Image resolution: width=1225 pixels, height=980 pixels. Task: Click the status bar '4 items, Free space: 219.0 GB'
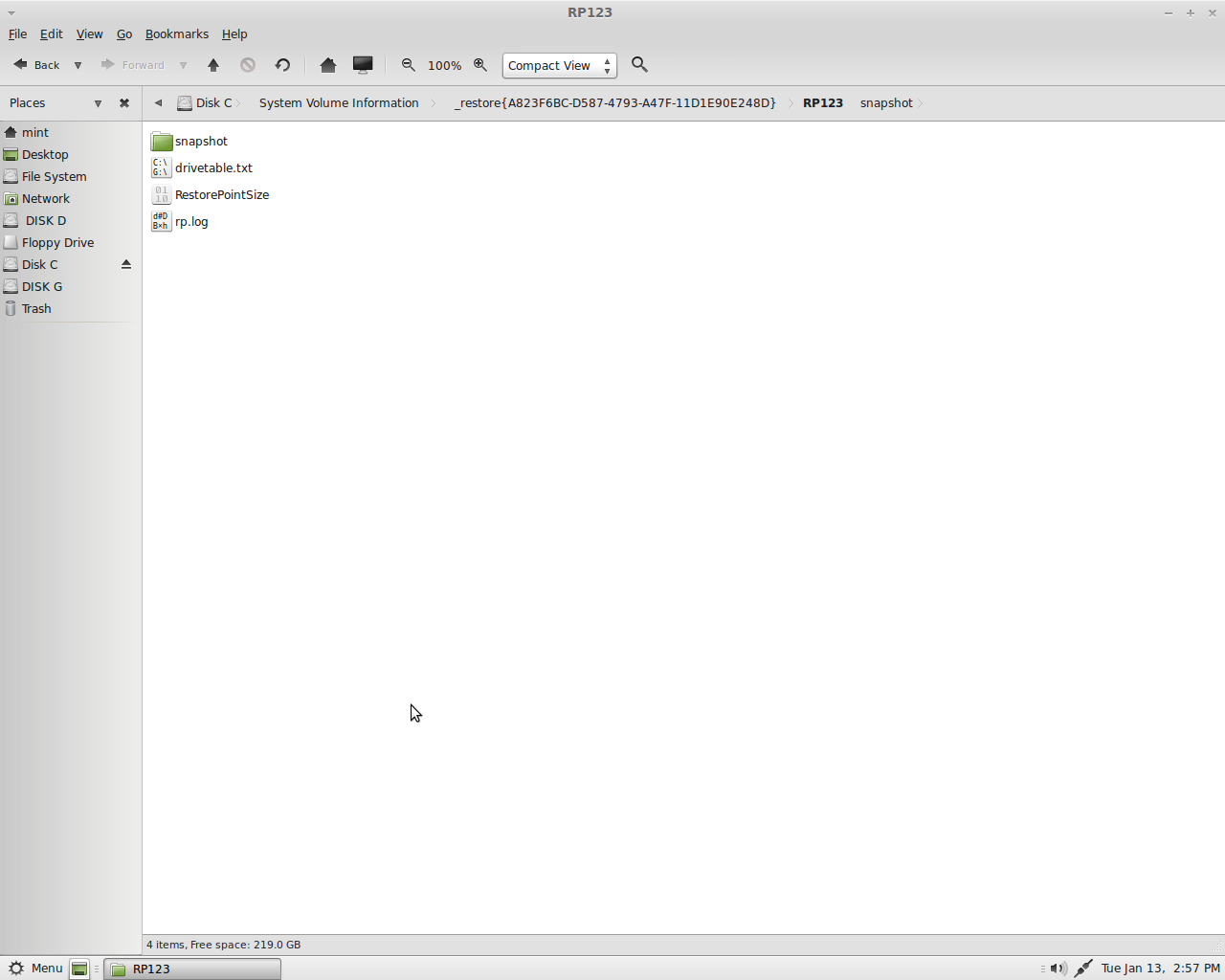pyautogui.click(x=224, y=945)
